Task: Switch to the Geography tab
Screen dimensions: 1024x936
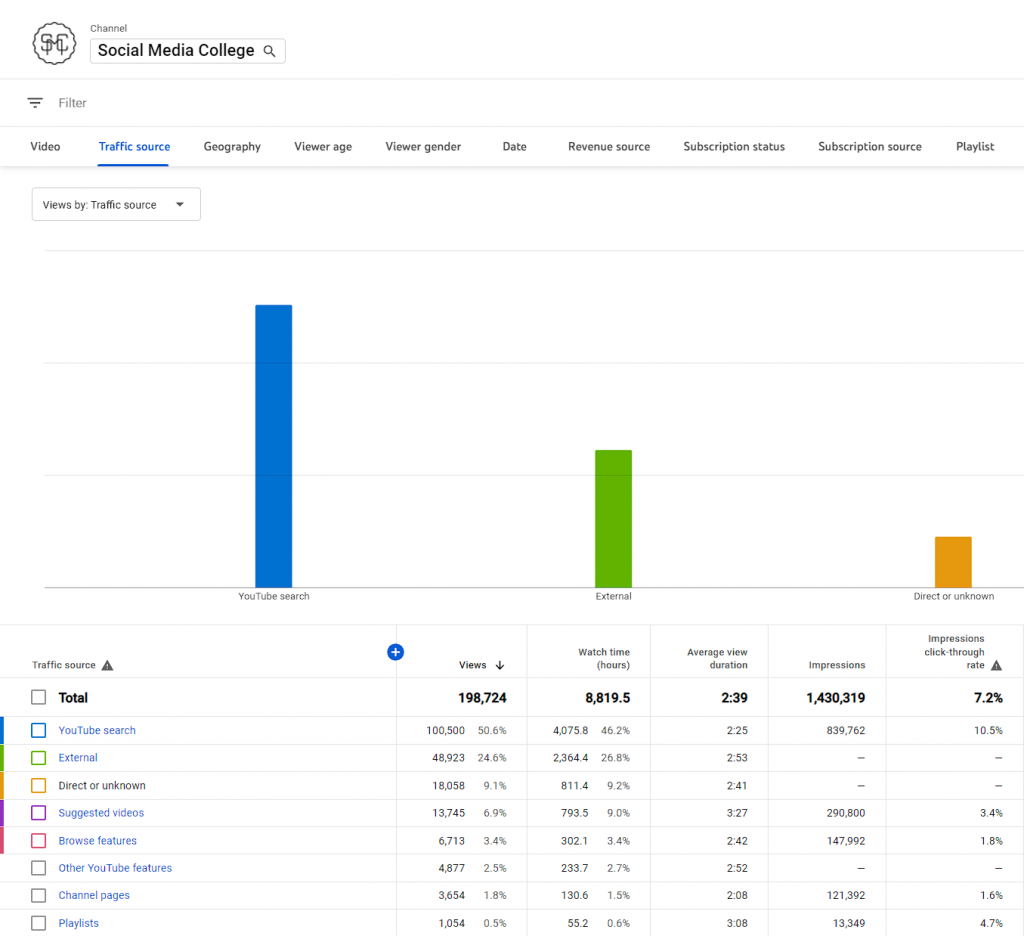Action: [232, 147]
